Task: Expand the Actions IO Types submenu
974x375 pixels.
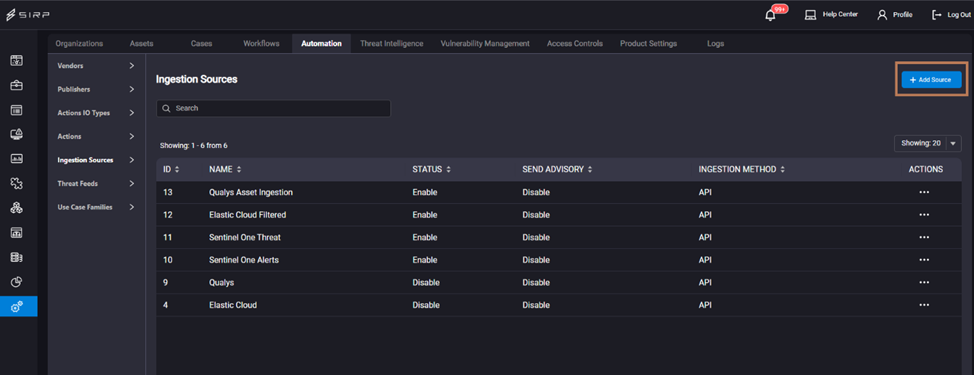Action: tap(131, 112)
